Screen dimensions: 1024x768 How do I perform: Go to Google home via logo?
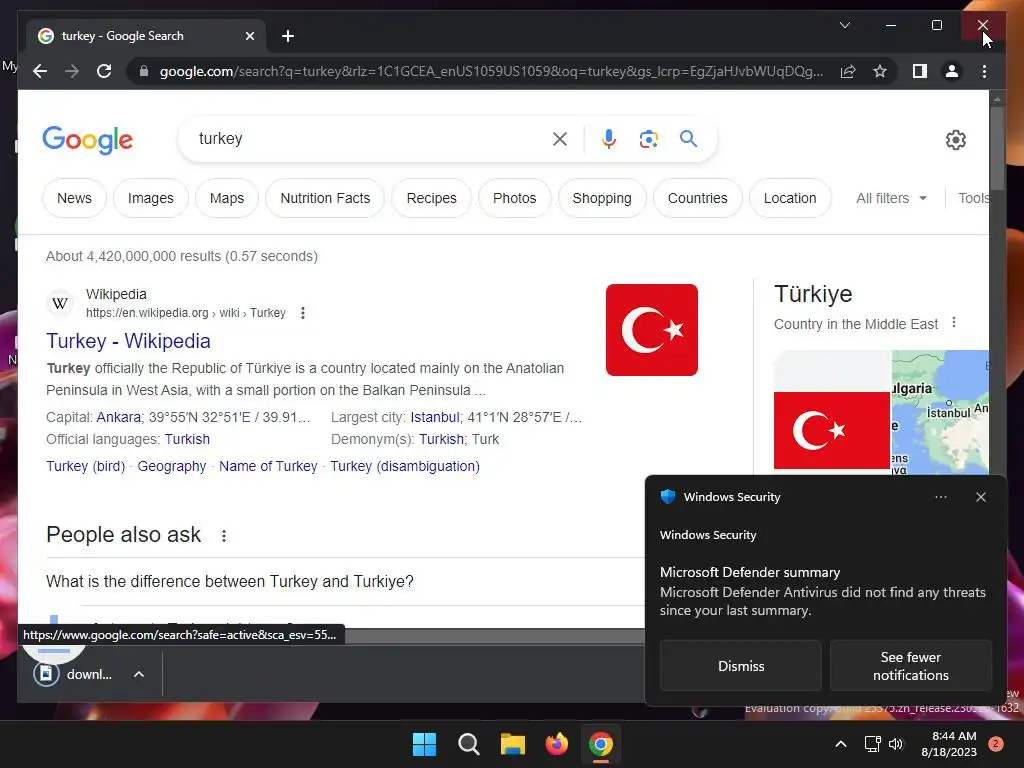pos(88,140)
